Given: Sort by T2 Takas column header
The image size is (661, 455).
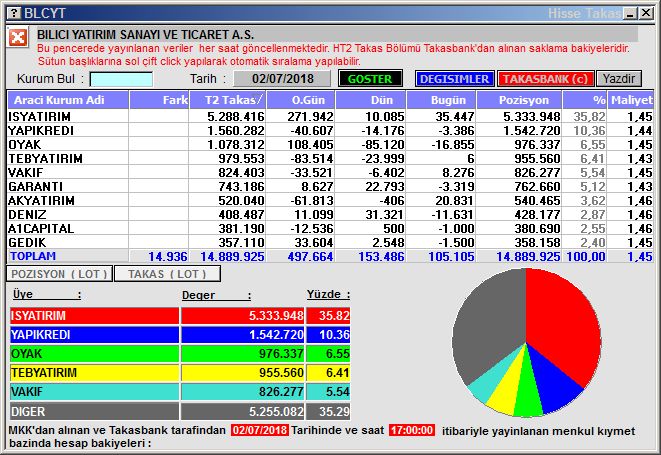Looking at the screenshot, I should (228, 100).
